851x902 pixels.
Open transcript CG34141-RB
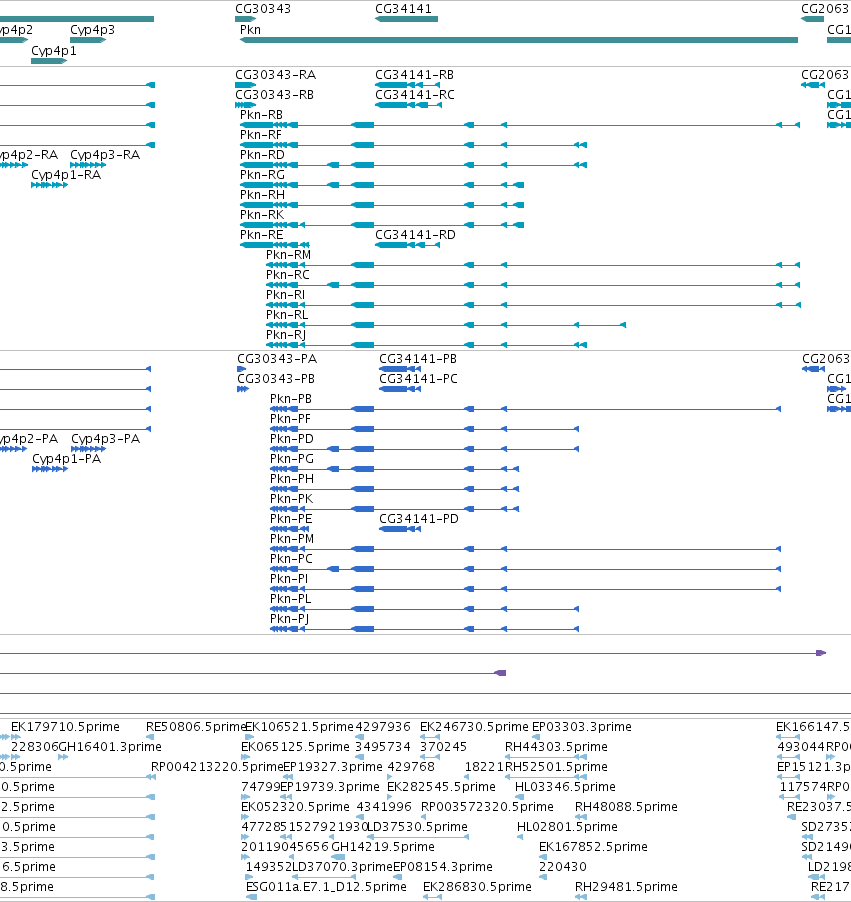pyautogui.click(x=414, y=75)
